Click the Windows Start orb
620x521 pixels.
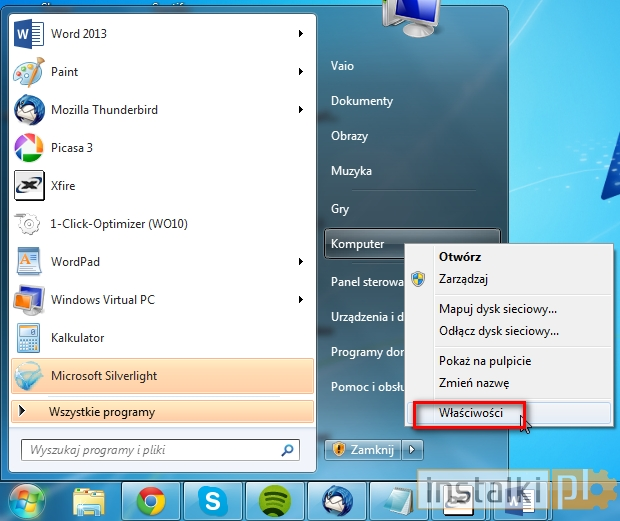click(28, 500)
